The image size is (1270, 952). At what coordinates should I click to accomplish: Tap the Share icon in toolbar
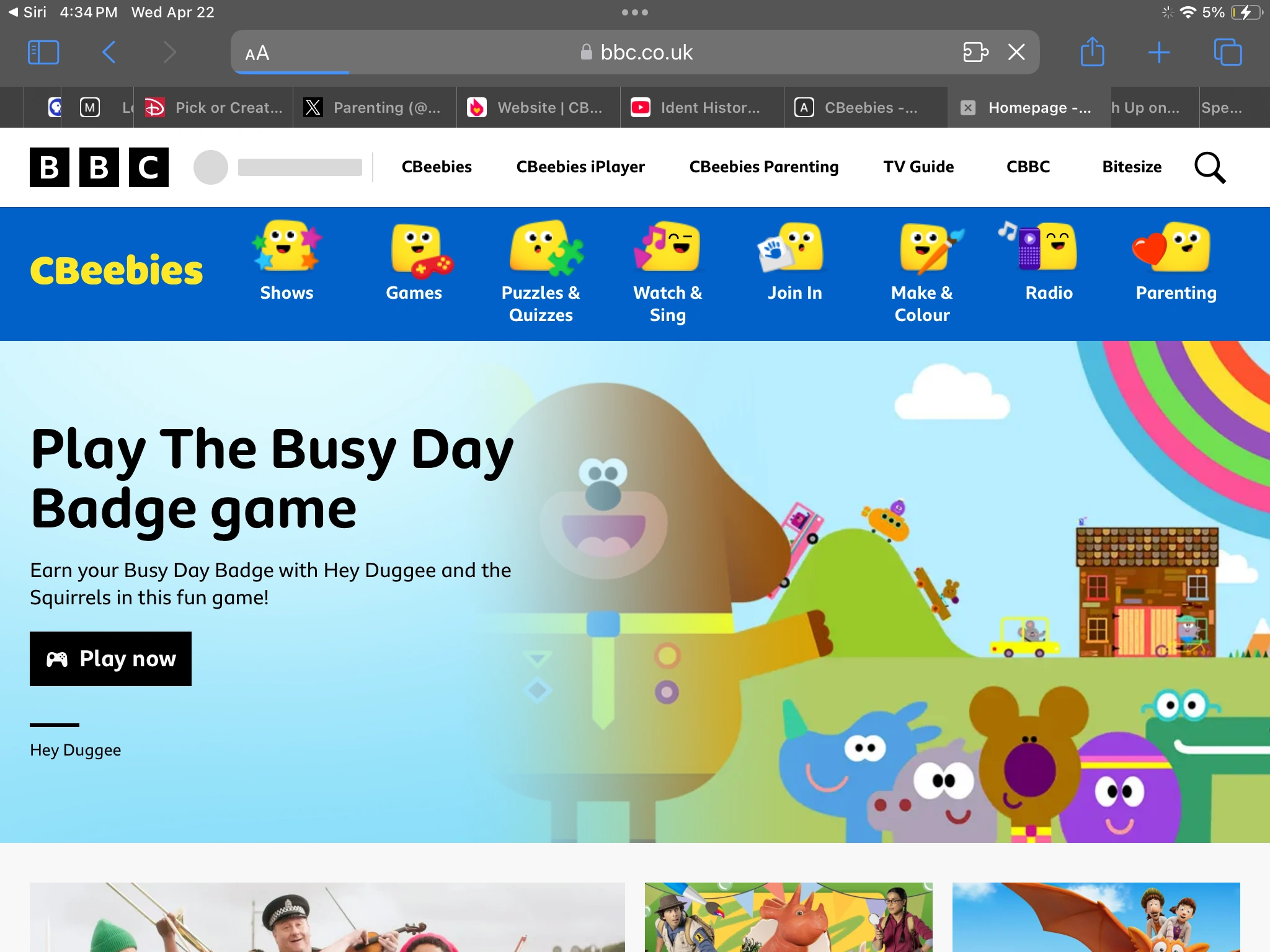pos(1092,52)
